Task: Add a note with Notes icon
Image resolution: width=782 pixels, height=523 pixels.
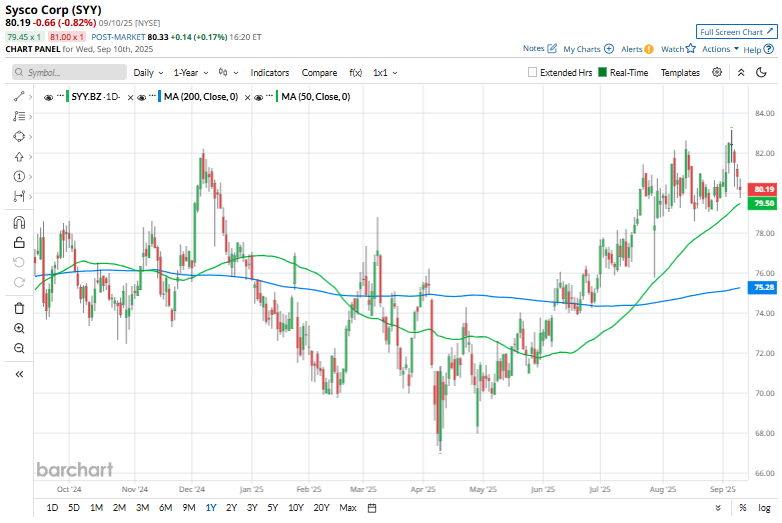Action: pos(552,48)
